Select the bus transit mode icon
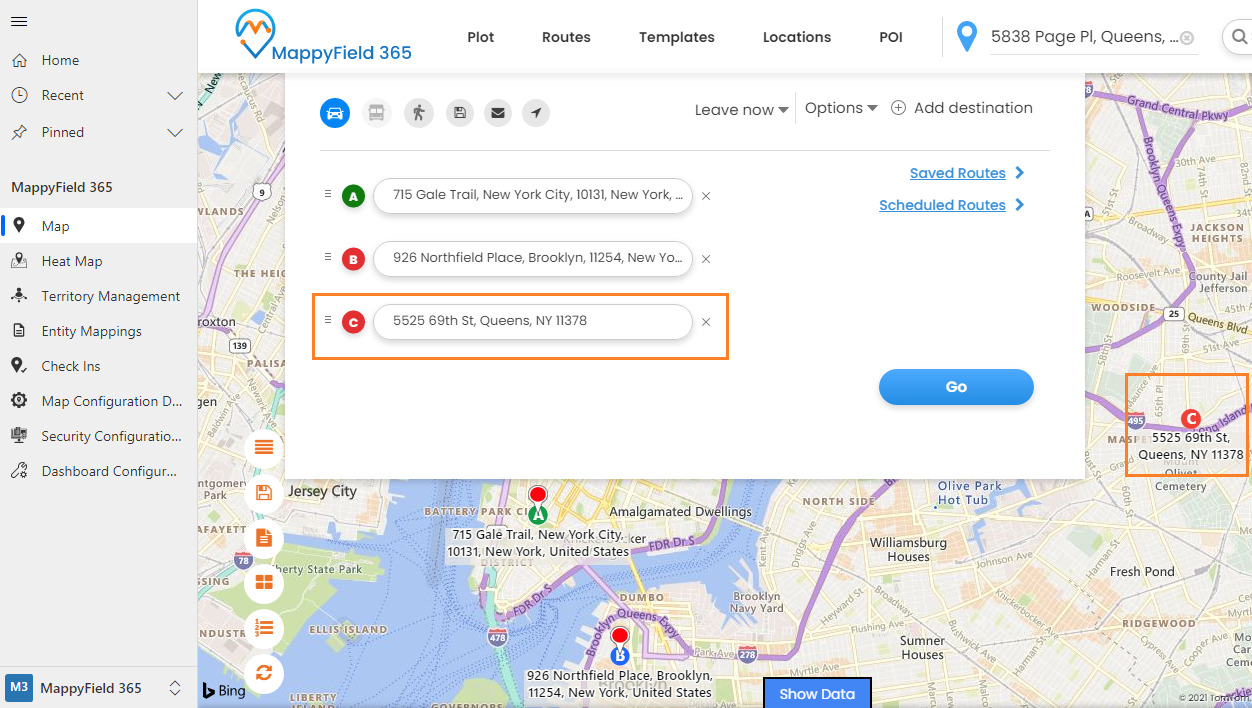 tap(376, 112)
